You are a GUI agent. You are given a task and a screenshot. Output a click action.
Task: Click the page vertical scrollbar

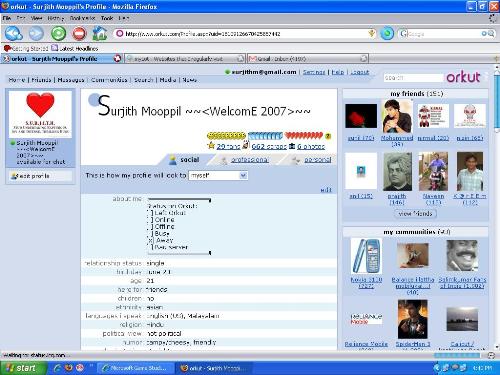point(496,207)
